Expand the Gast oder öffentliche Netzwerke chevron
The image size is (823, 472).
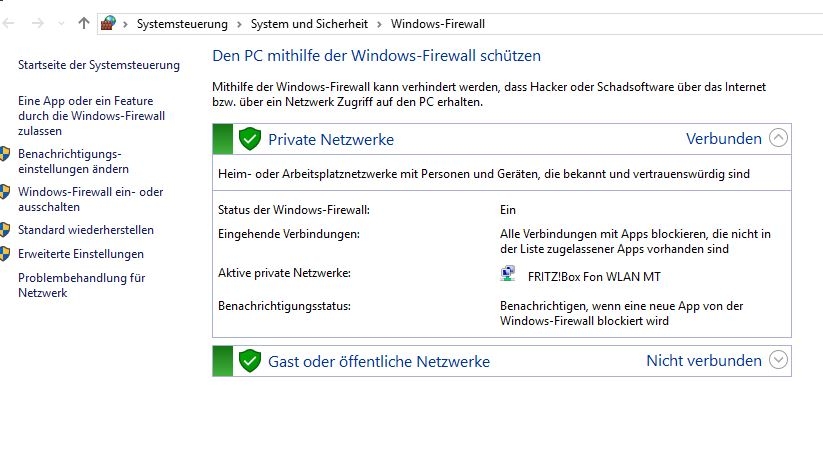(x=779, y=361)
